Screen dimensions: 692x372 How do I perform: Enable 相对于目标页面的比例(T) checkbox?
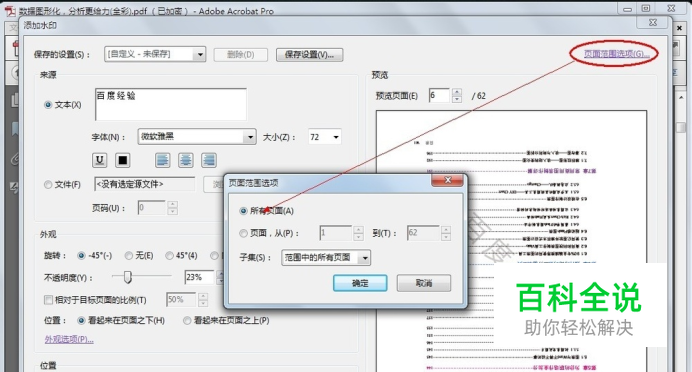pyautogui.click(x=49, y=300)
